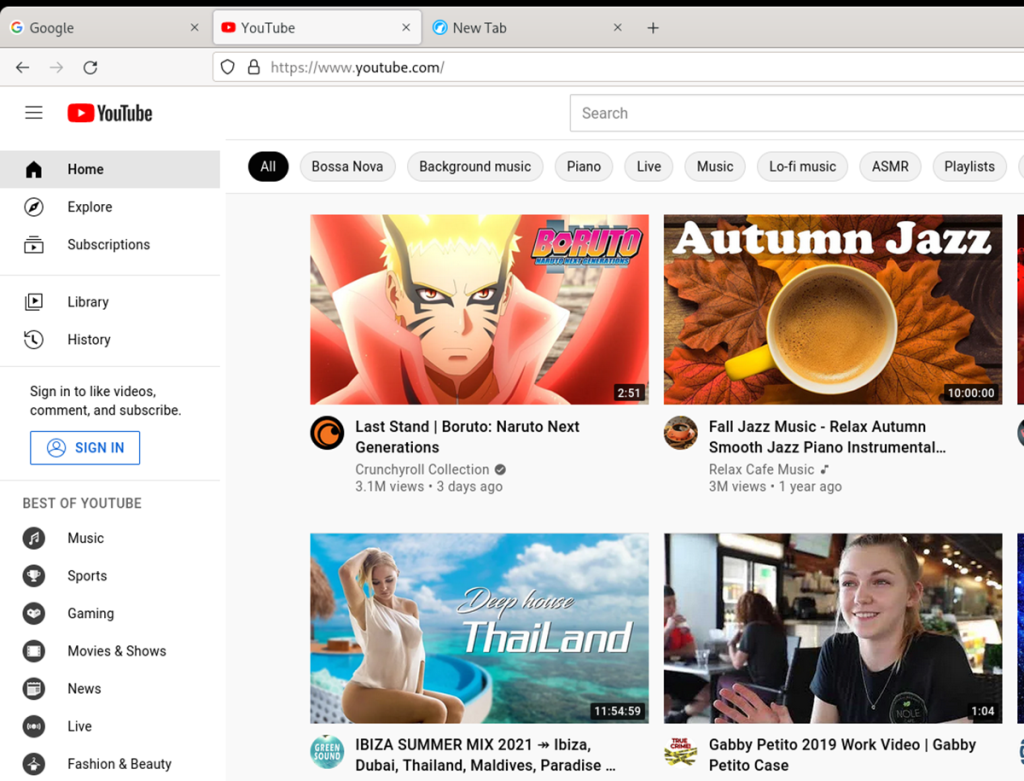Viewport: 1024px width, 781px height.
Task: Go to Subscriptions
Action: point(108,244)
